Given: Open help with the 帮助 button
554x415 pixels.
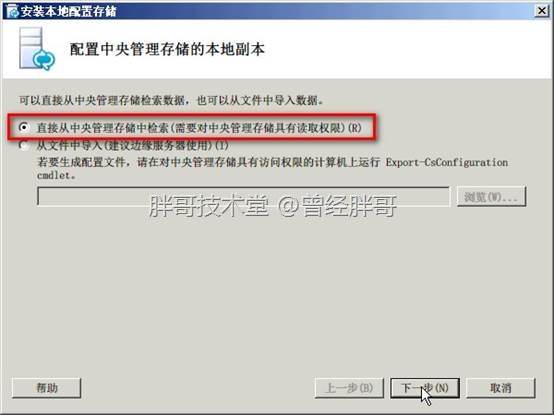Looking at the screenshot, I should pyautogui.click(x=47, y=388).
